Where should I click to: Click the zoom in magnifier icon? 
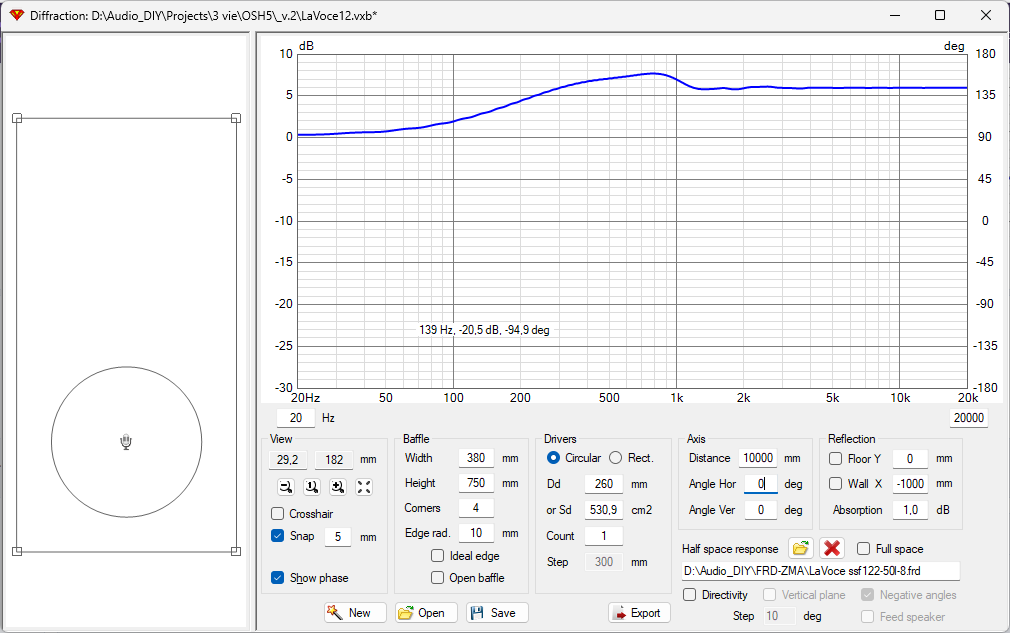point(338,487)
